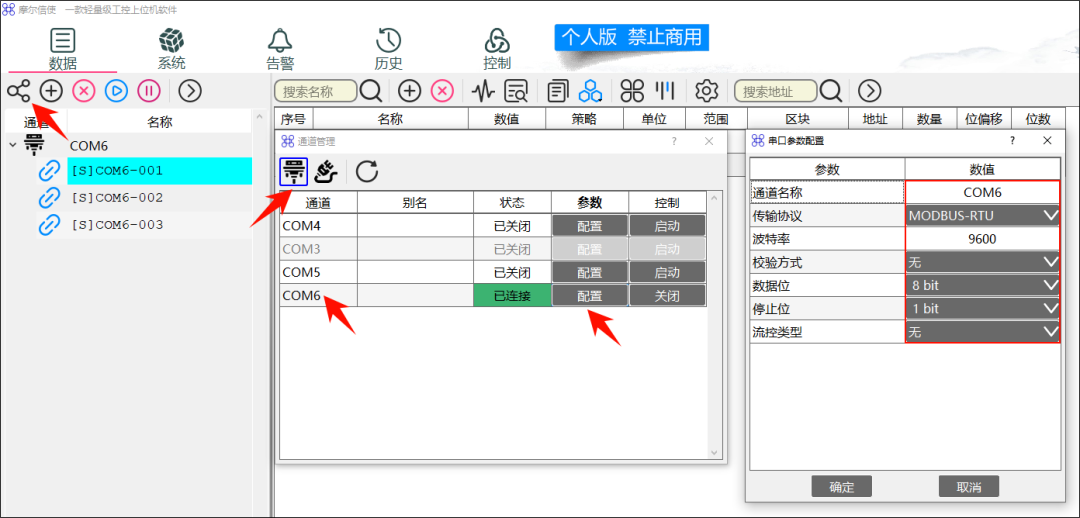This screenshot has height=518, width=1080.
Task: Open channel management share icon
Action: point(19,91)
